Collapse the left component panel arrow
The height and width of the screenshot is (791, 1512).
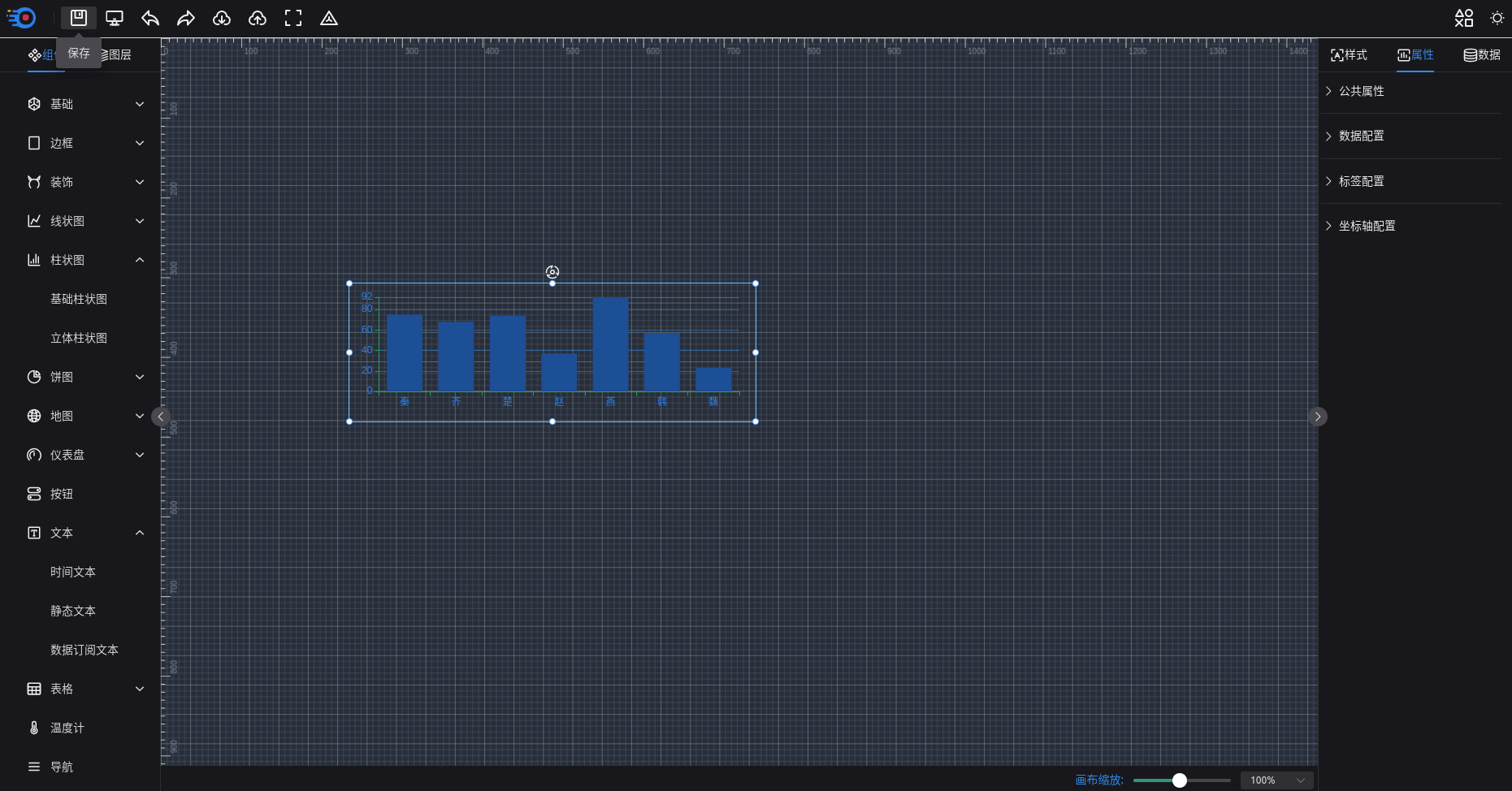tap(161, 417)
